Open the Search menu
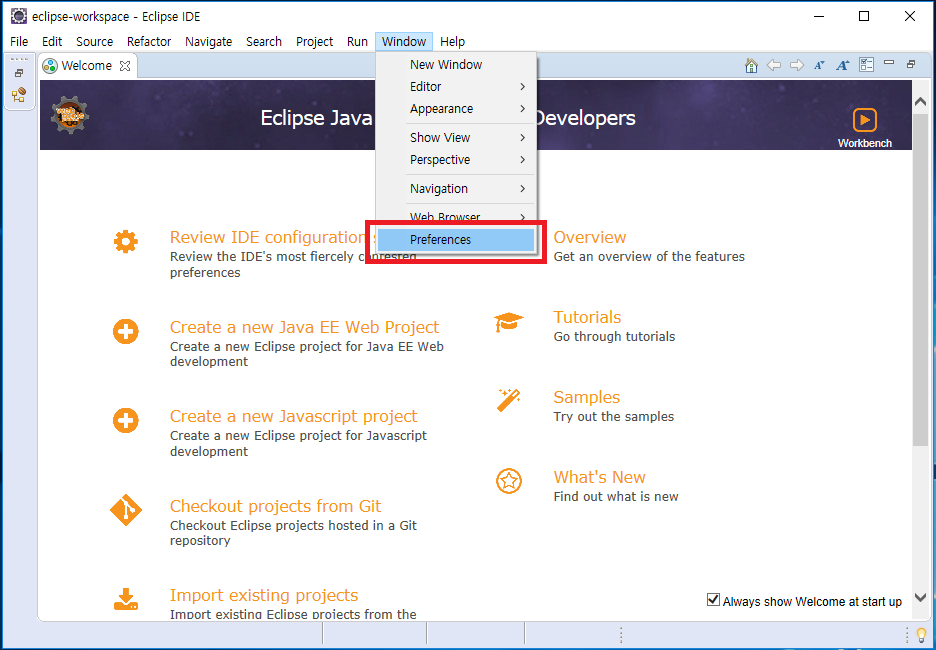Screen dimensions: 936x650 coord(264,41)
